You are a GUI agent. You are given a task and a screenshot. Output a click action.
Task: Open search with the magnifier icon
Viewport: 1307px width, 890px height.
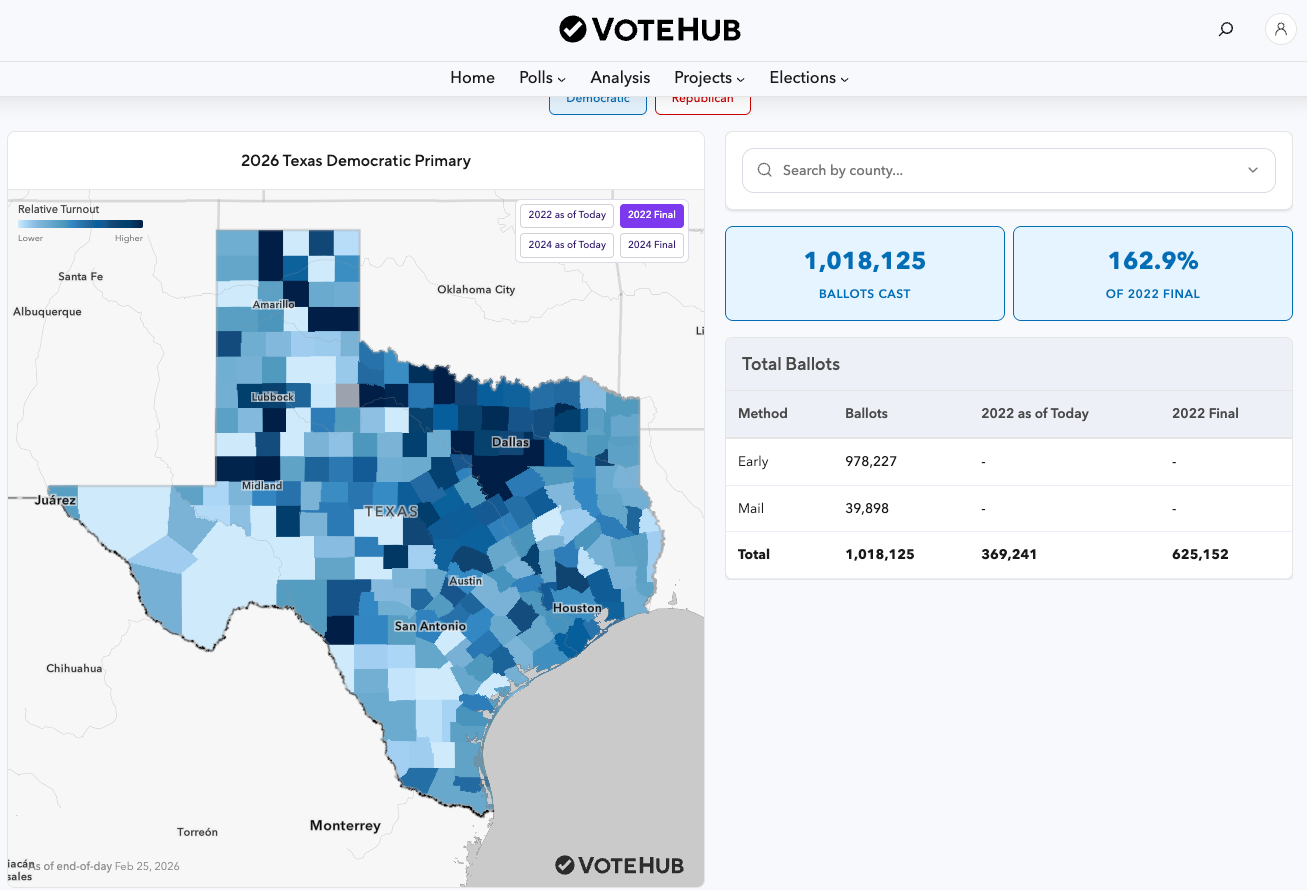tap(1225, 29)
